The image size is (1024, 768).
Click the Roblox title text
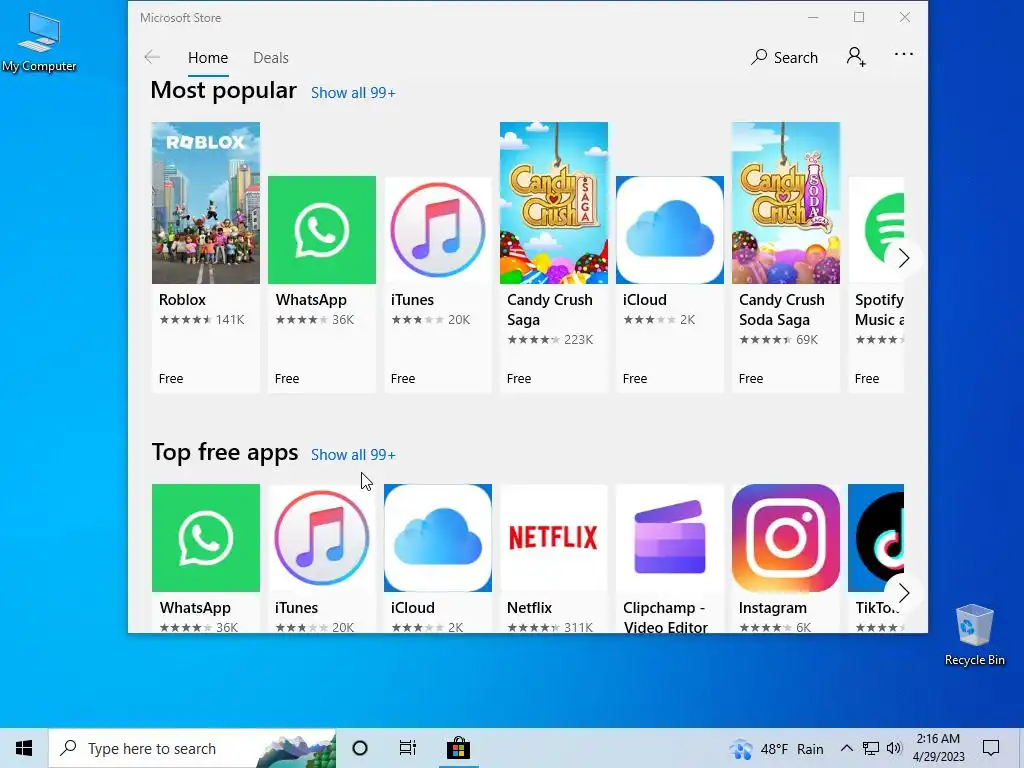(182, 300)
